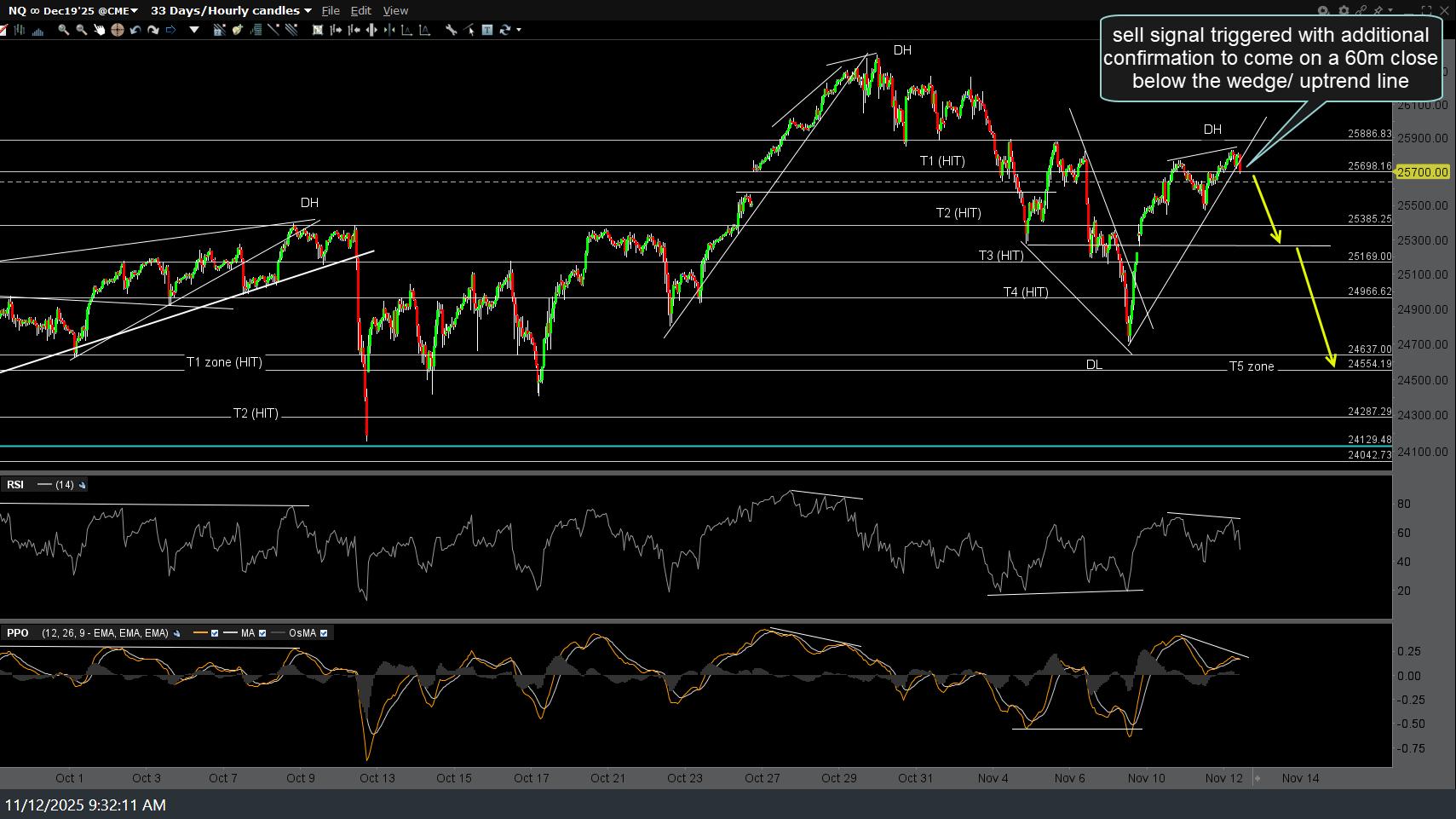Click the redo arrow in toolbar

pos(153,30)
